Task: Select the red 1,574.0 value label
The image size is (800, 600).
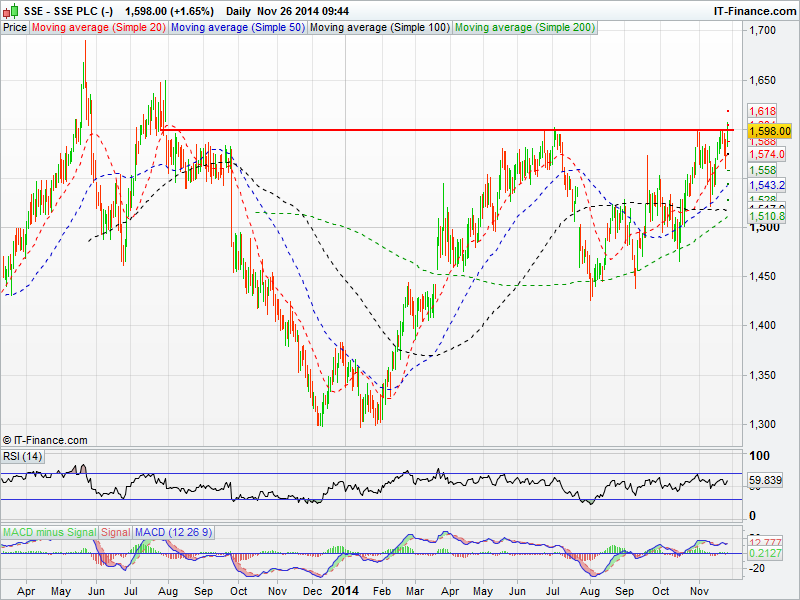Action: pos(766,154)
